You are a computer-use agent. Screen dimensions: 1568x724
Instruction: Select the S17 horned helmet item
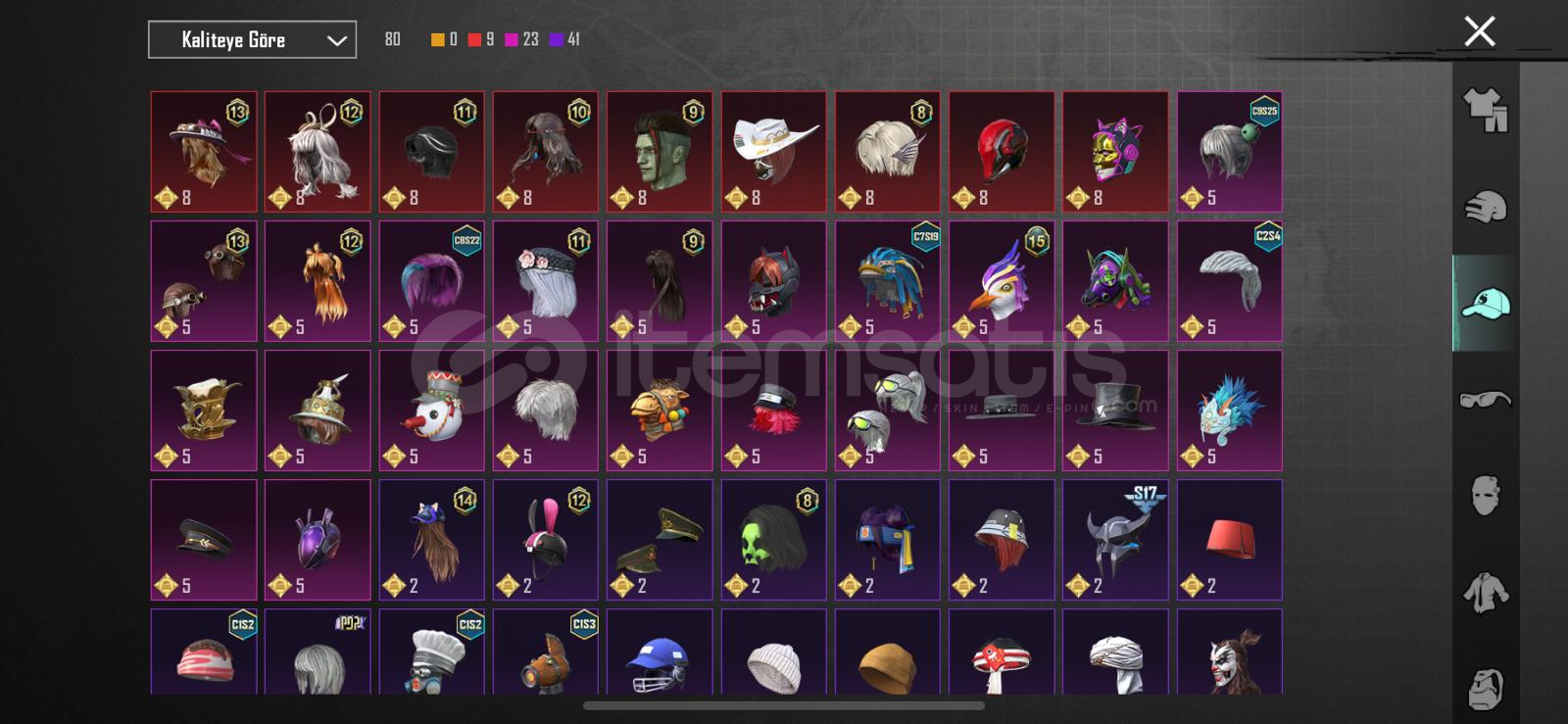[1115, 540]
